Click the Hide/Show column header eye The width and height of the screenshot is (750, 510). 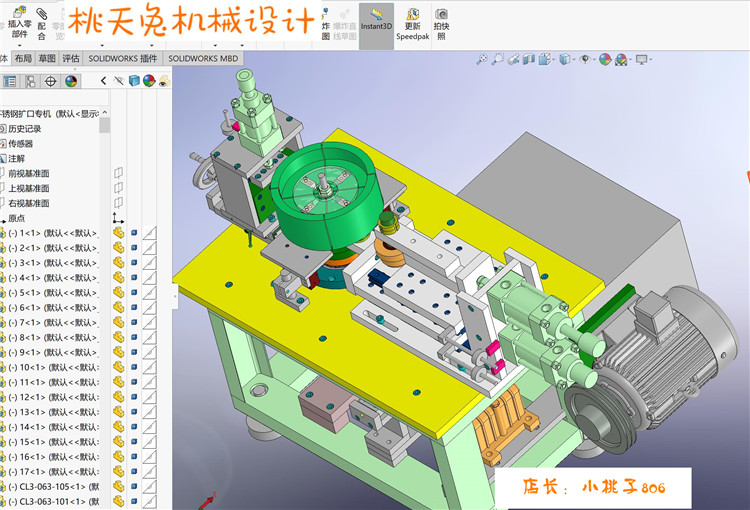[x=119, y=81]
